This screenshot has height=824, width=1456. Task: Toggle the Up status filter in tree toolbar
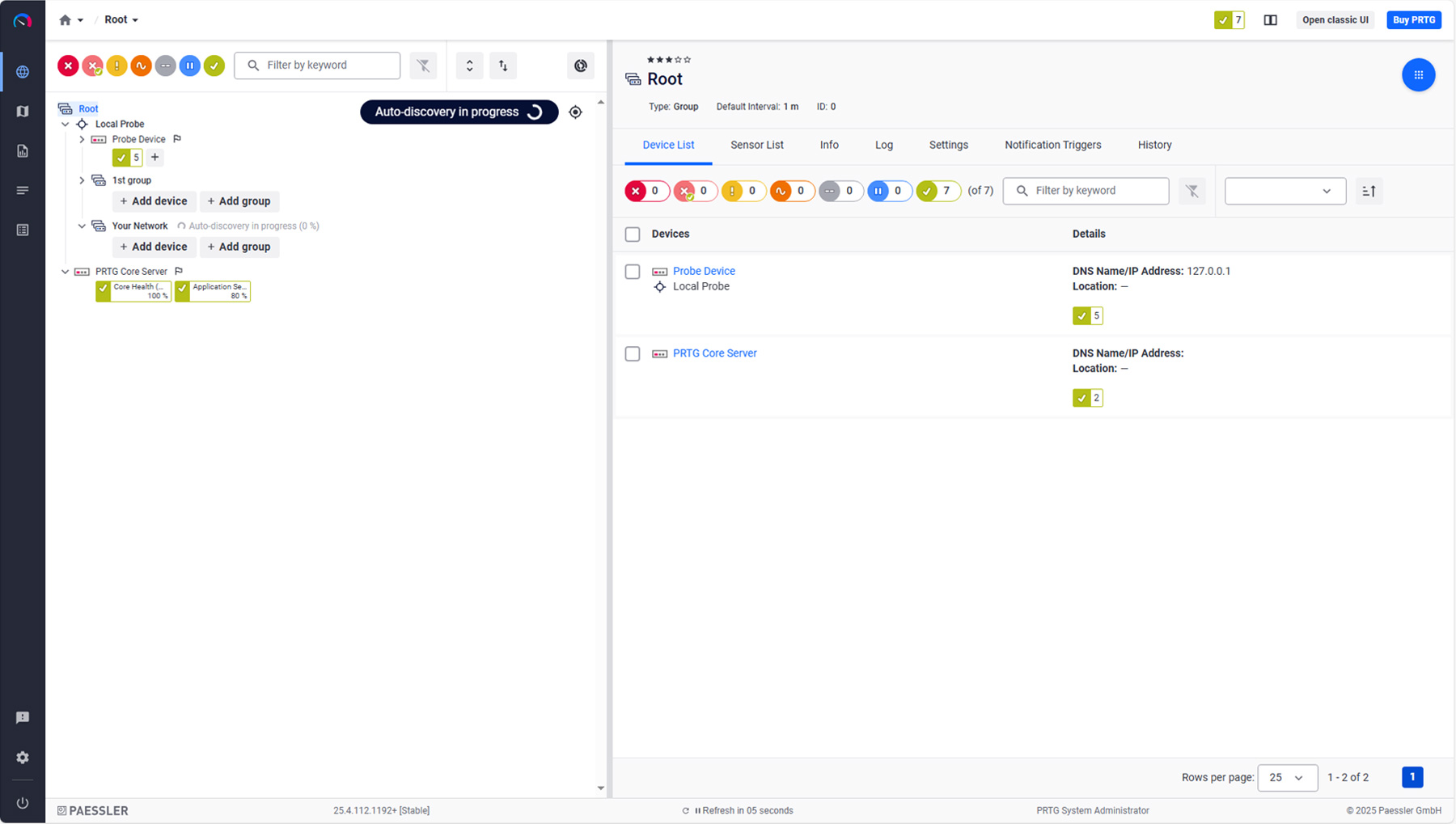pyautogui.click(x=214, y=65)
